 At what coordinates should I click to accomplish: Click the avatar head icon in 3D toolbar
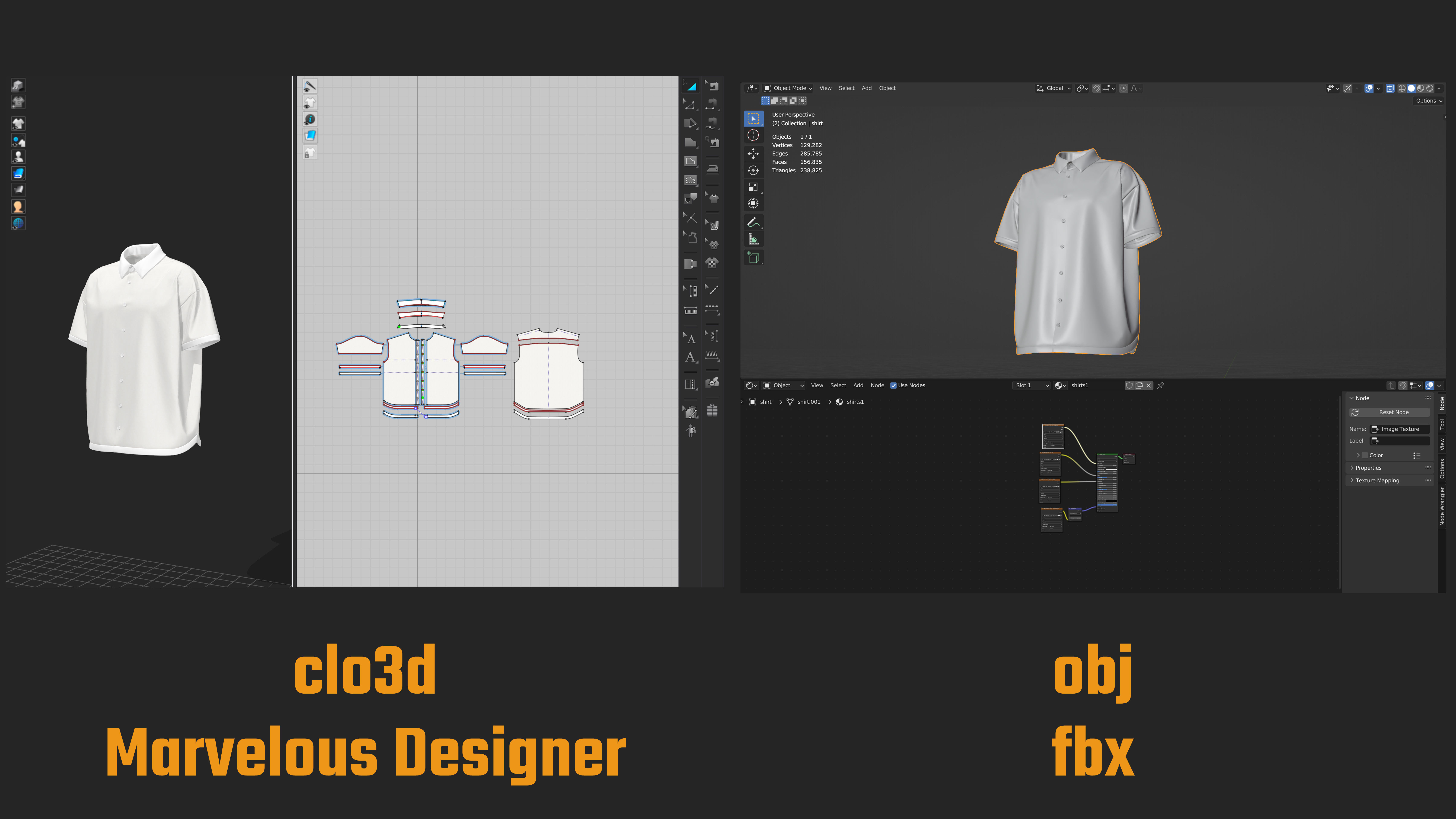18,207
